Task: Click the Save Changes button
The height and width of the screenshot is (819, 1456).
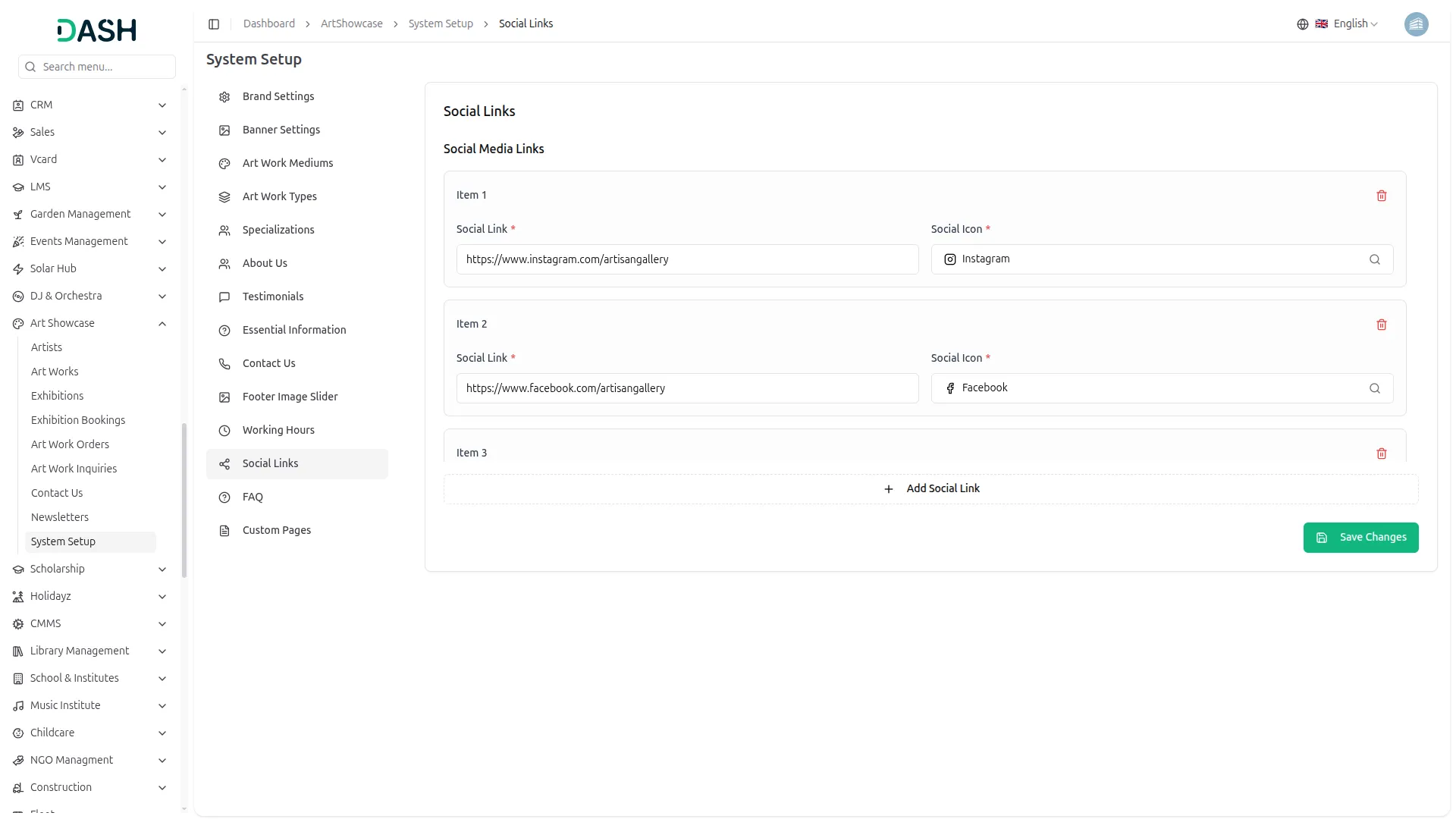Action: tap(1360, 538)
